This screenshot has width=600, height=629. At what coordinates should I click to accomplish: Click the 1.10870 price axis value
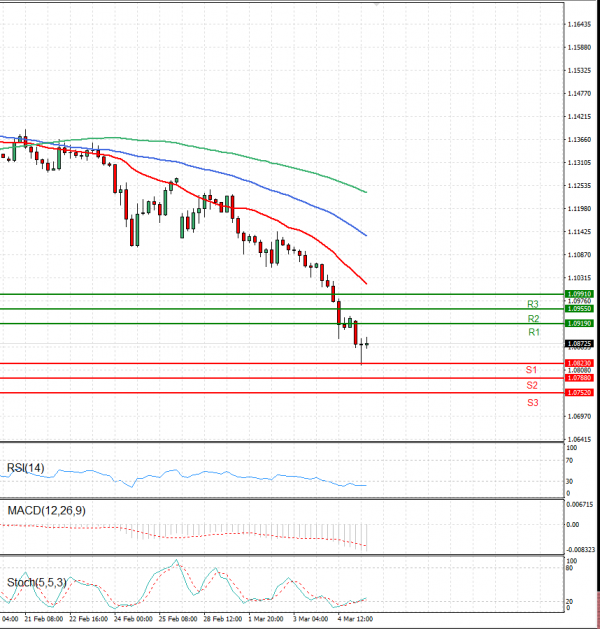(x=580, y=255)
